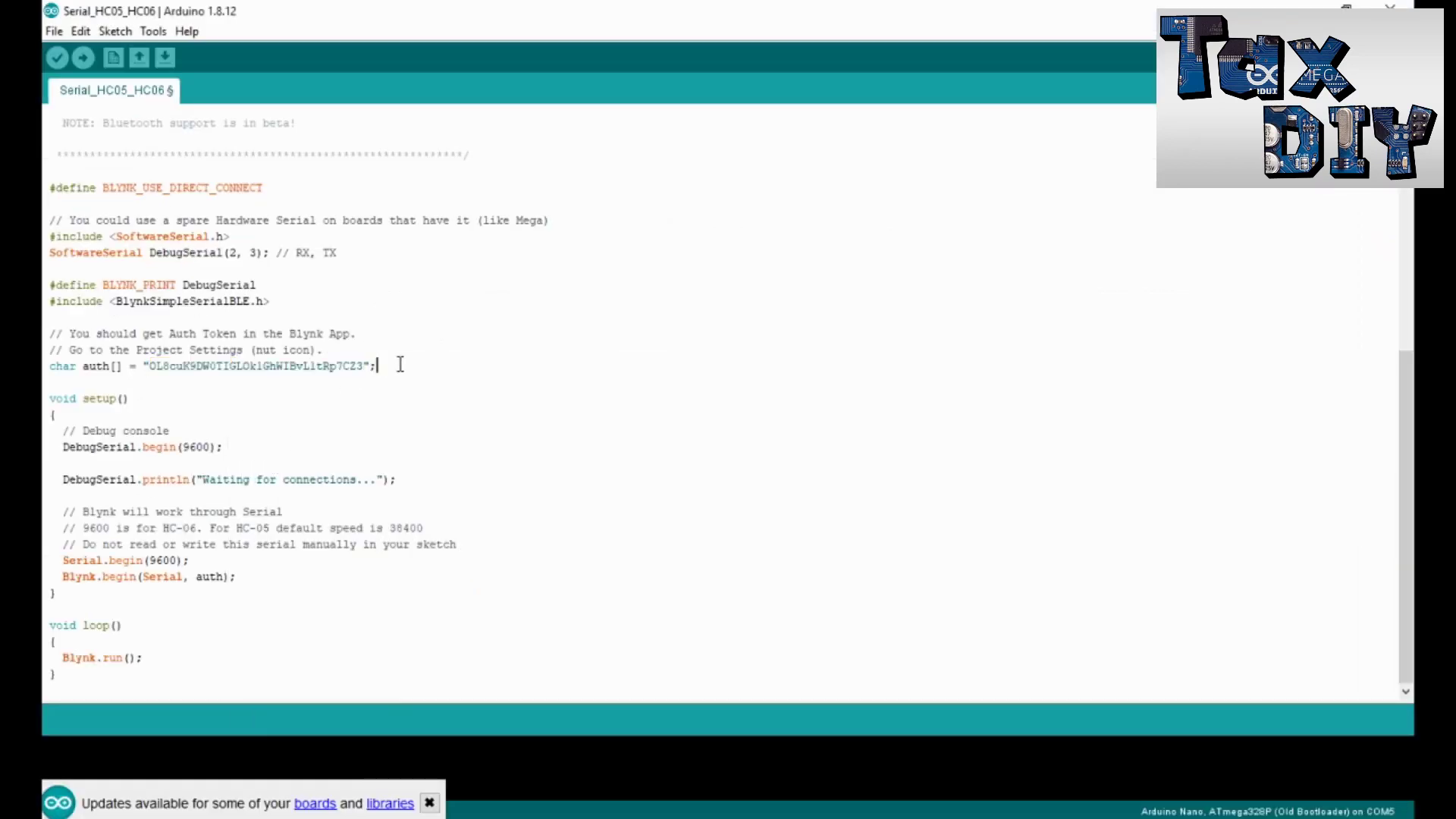Click the Verify checkmark button

tap(58, 58)
